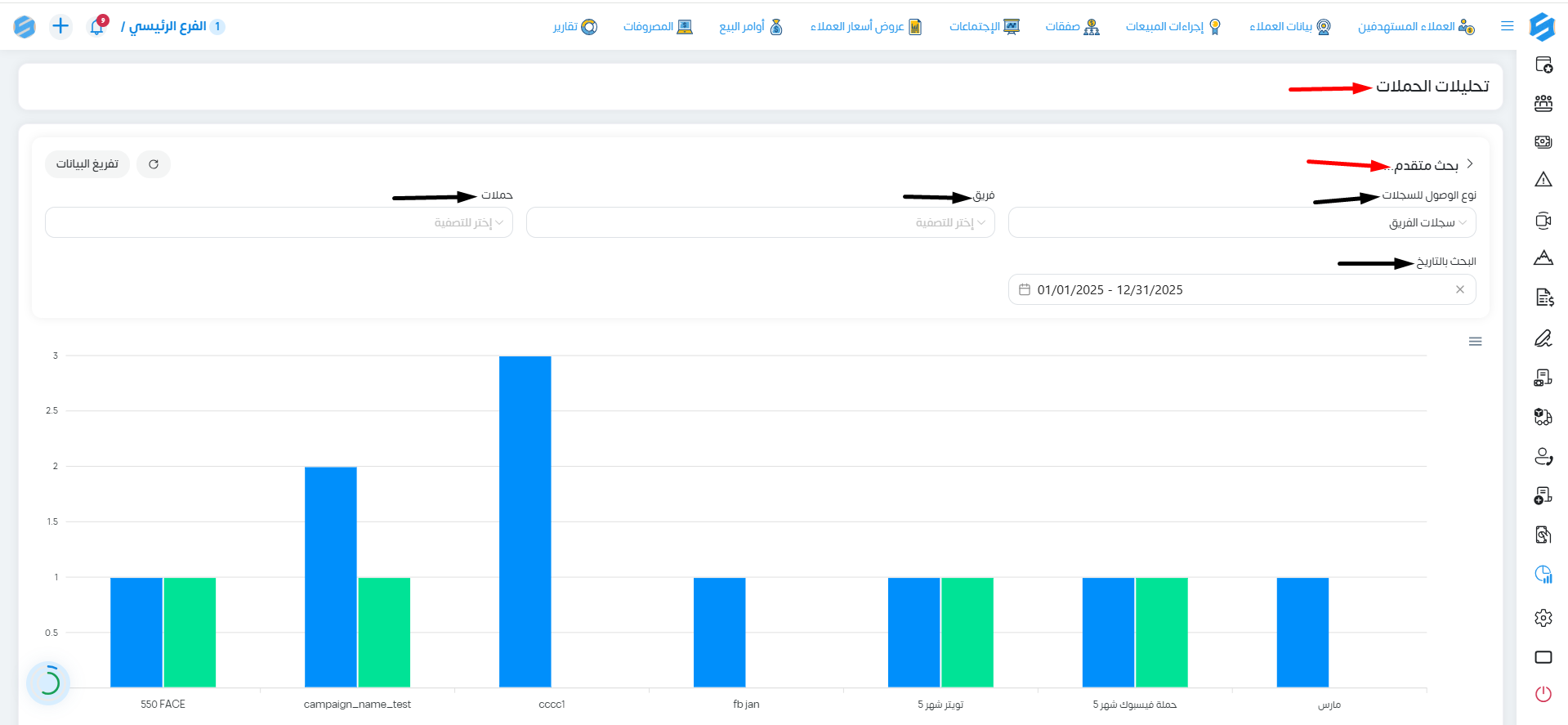Click the card with plus icon atop sidebar
Image resolution: width=1568 pixels, height=725 pixels.
pyautogui.click(x=1543, y=65)
